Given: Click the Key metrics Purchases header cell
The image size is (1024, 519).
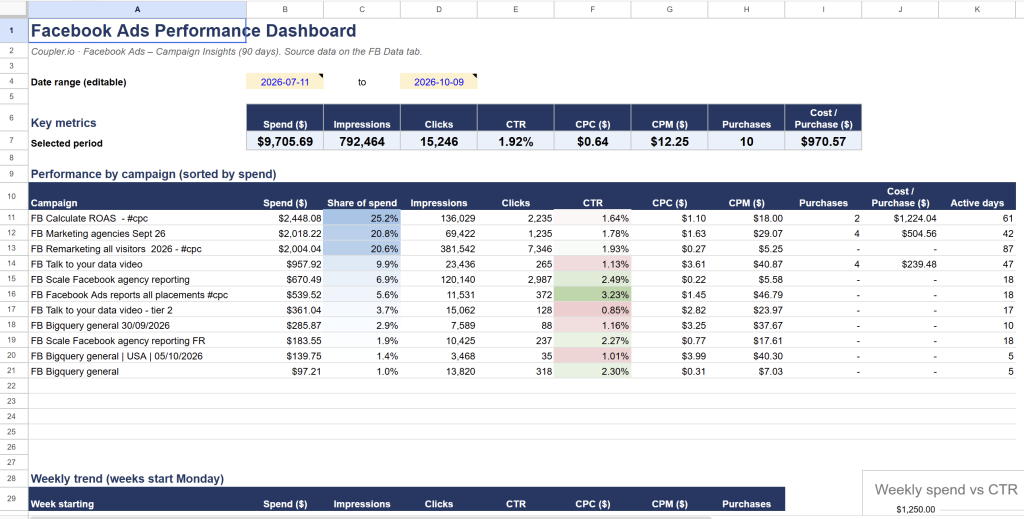Looking at the screenshot, I should [746, 118].
